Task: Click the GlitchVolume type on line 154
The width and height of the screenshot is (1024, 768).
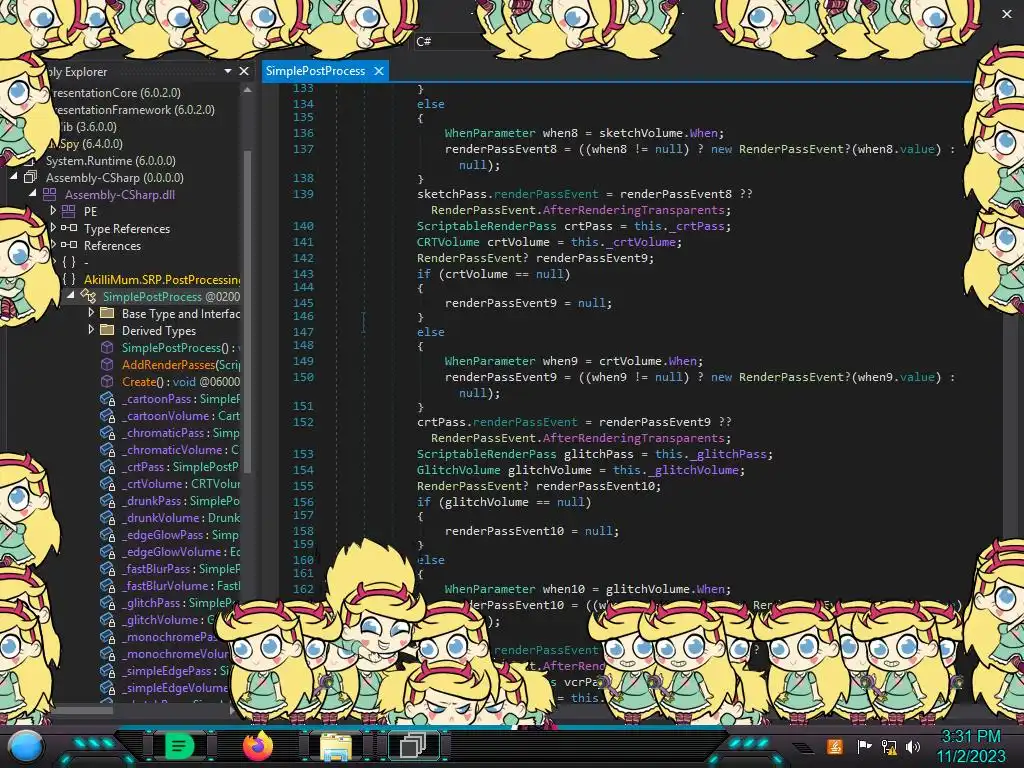Action: click(x=458, y=470)
